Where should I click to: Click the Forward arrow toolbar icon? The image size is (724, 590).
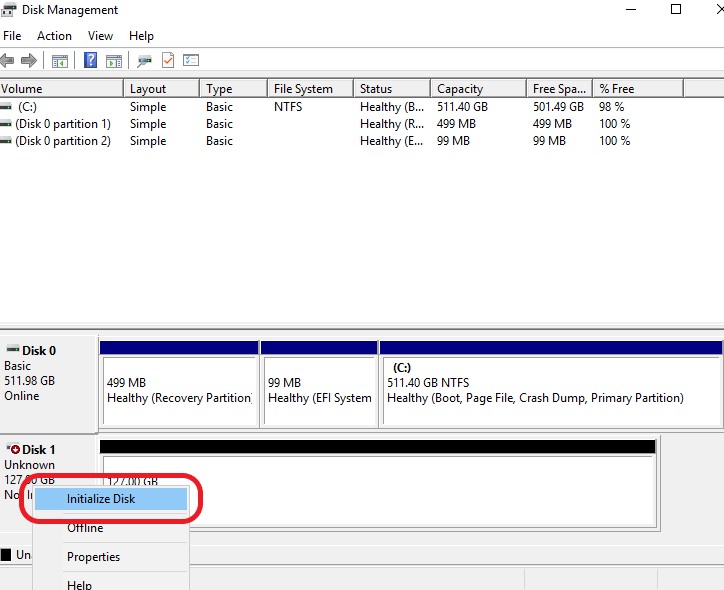pyautogui.click(x=29, y=61)
